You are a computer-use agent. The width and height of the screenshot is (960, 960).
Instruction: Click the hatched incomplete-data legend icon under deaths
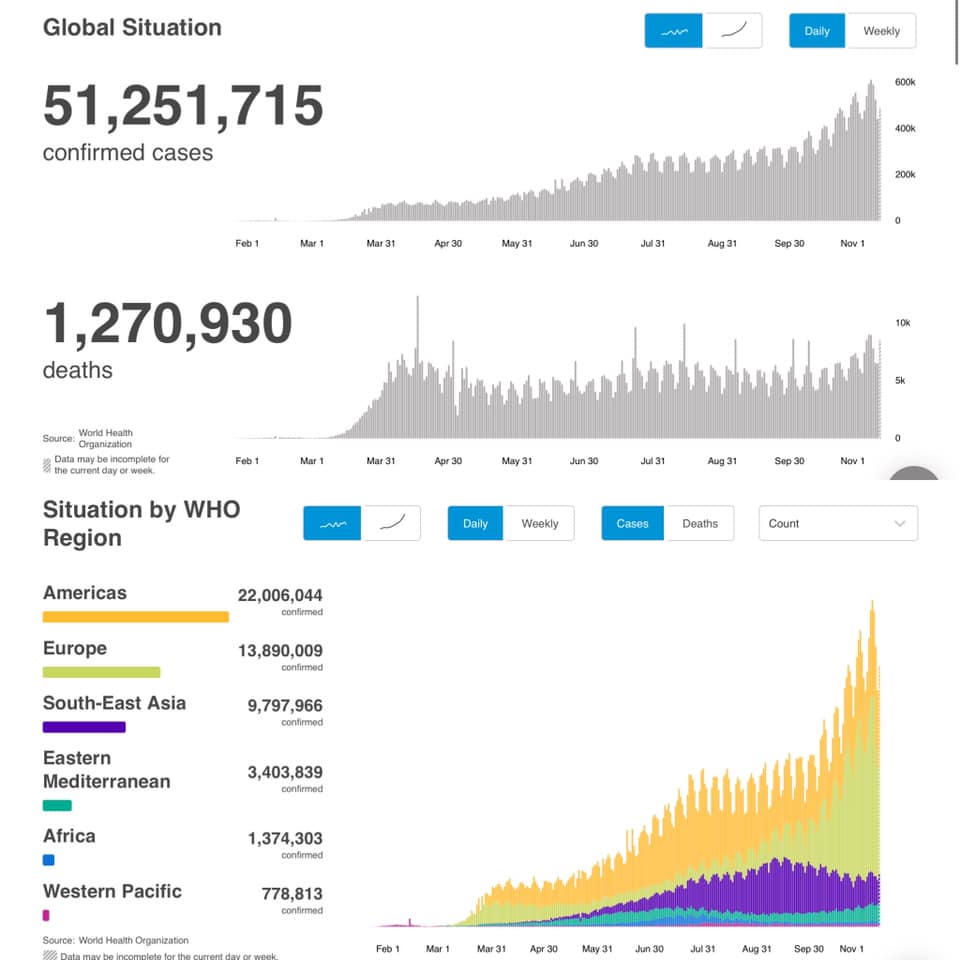click(x=47, y=465)
